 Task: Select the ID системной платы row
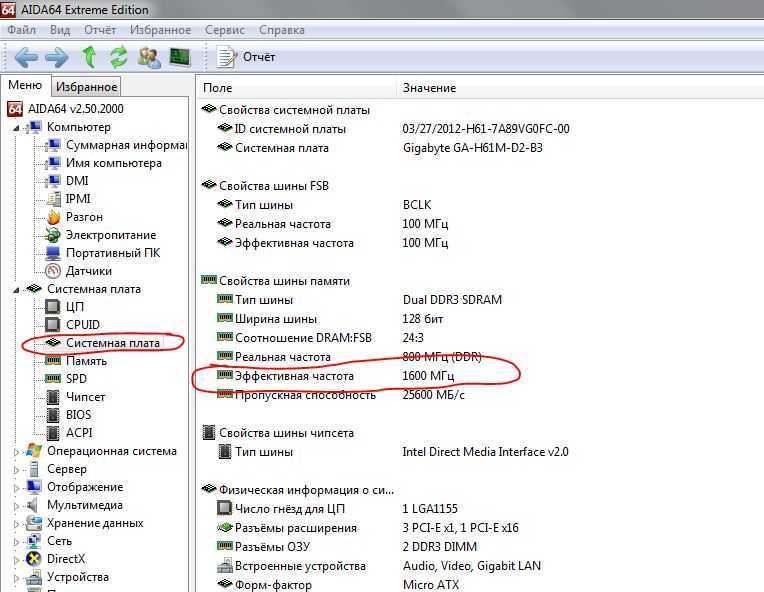click(393, 129)
